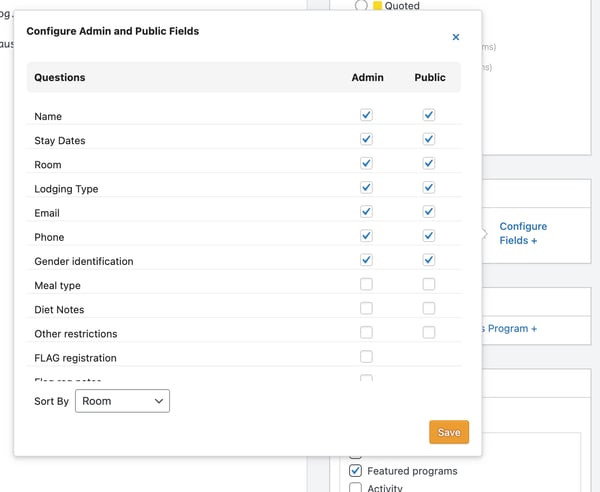Select the Quoted radio button

click(x=361, y=5)
